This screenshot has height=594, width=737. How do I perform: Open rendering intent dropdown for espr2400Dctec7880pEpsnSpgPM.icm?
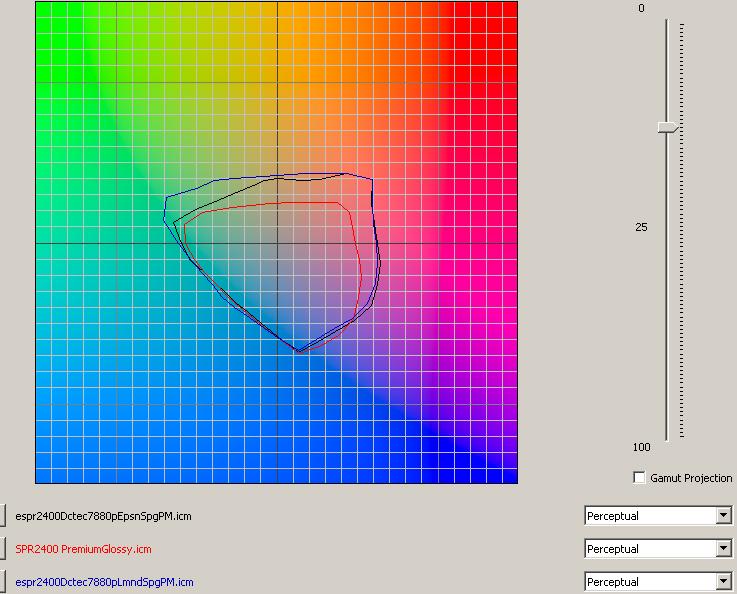pyautogui.click(x=724, y=516)
